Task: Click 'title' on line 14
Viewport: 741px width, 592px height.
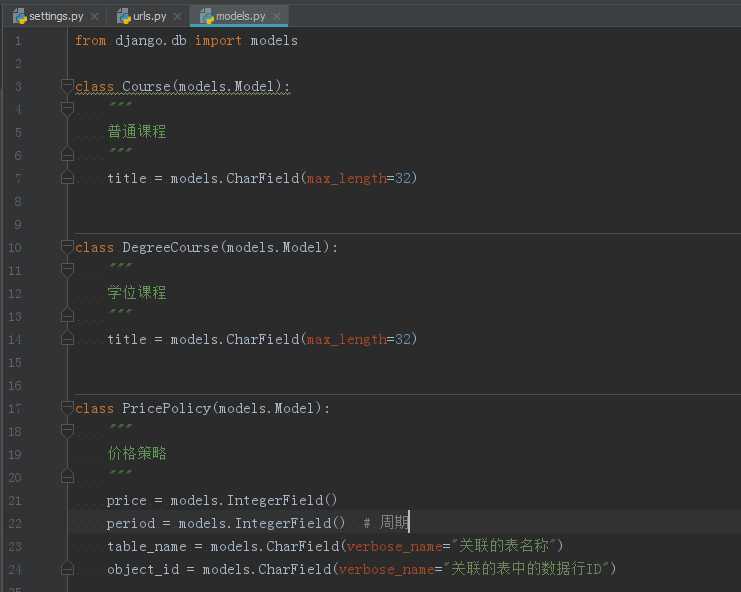Action: (x=127, y=339)
